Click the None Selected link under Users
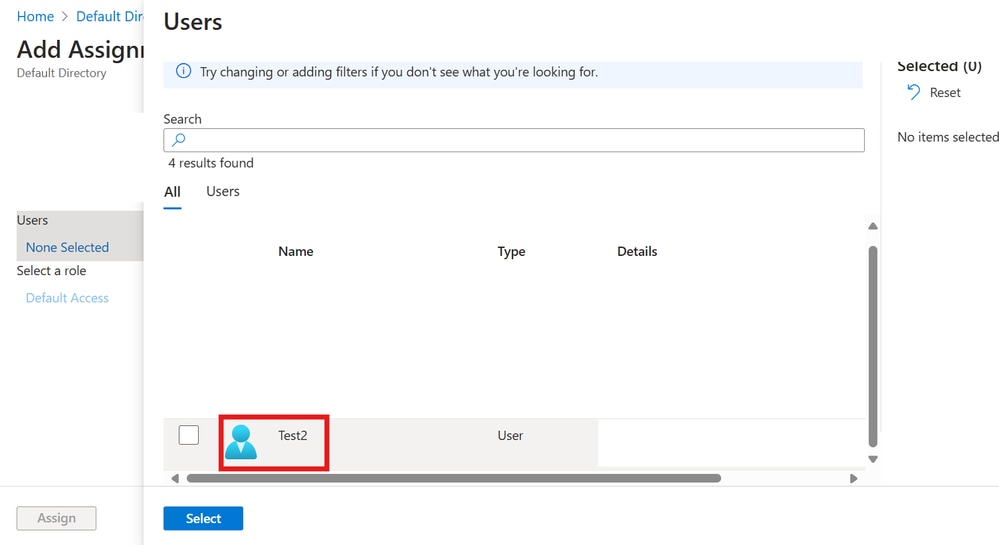This screenshot has width=999, height=545. pos(67,247)
